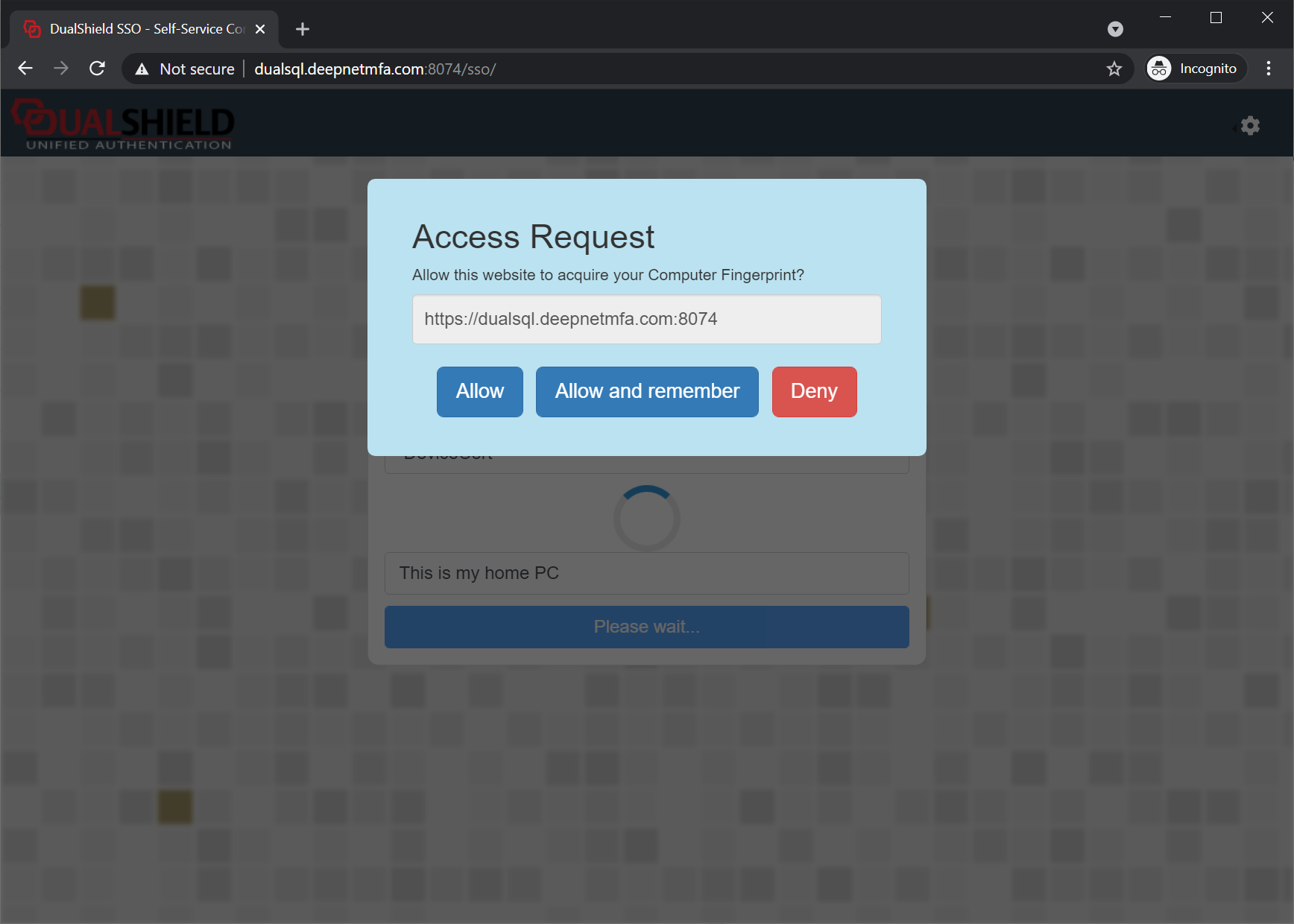Open a new browser tab
This screenshot has height=924, width=1294.
[302, 29]
